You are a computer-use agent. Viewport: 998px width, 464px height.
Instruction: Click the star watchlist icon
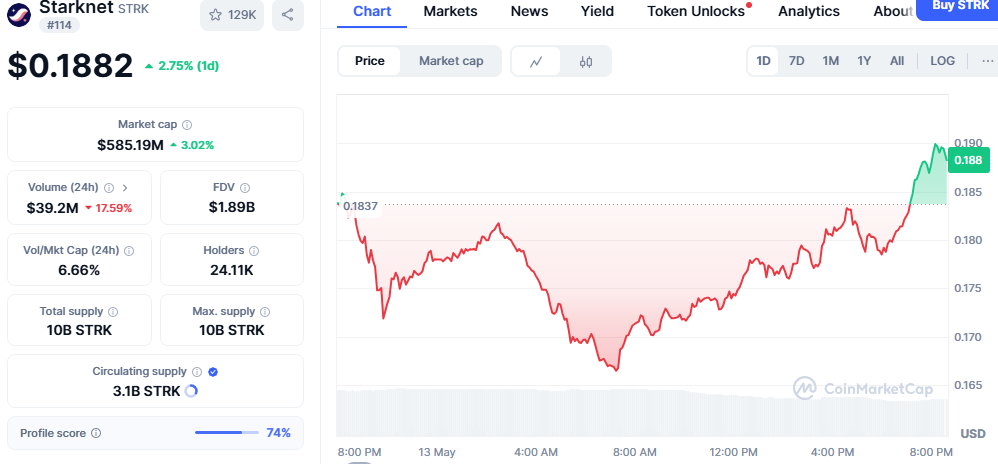216,15
